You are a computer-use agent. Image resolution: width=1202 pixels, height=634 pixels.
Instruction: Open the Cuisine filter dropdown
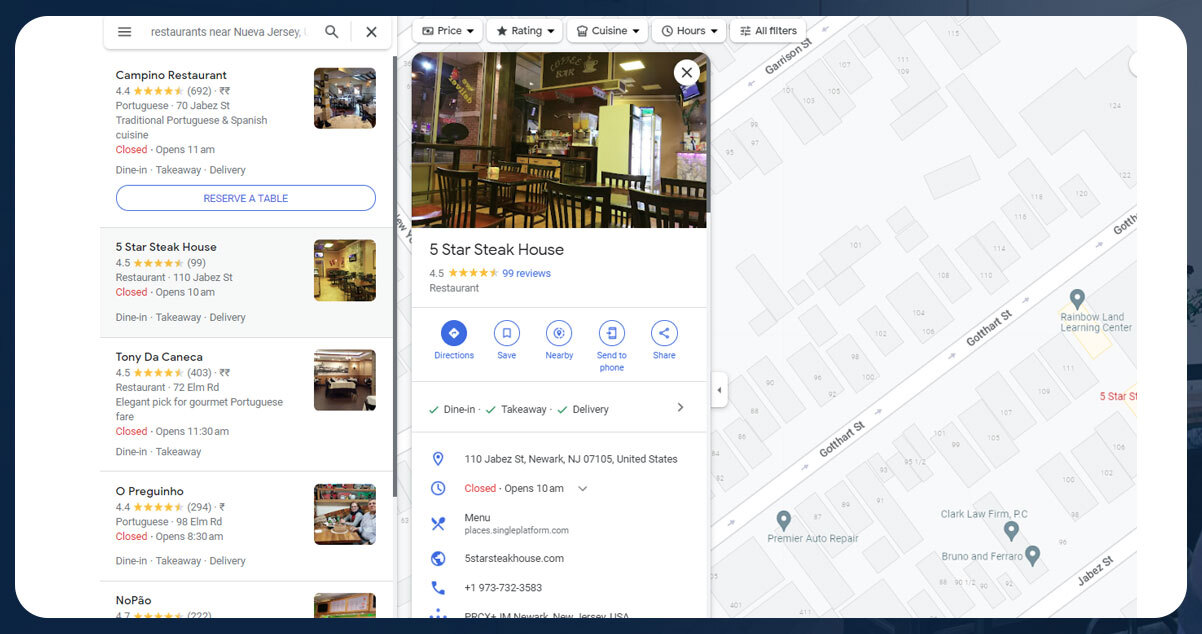coord(607,30)
